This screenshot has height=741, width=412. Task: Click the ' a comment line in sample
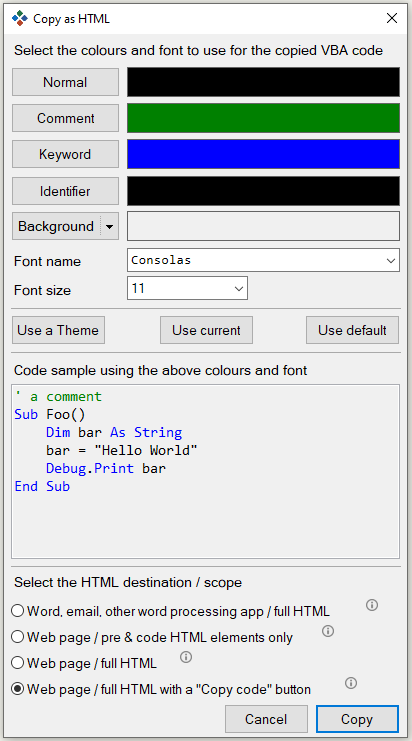pyautogui.click(x=58, y=396)
